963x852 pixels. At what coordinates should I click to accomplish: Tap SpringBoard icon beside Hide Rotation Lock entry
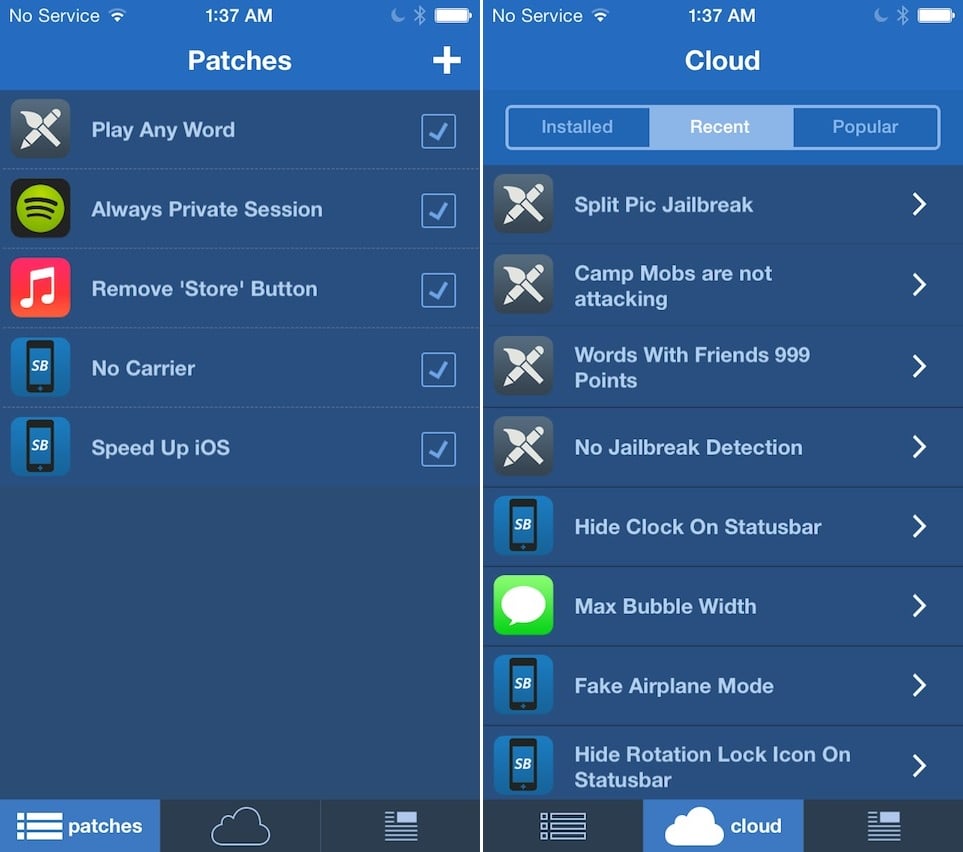tap(523, 765)
